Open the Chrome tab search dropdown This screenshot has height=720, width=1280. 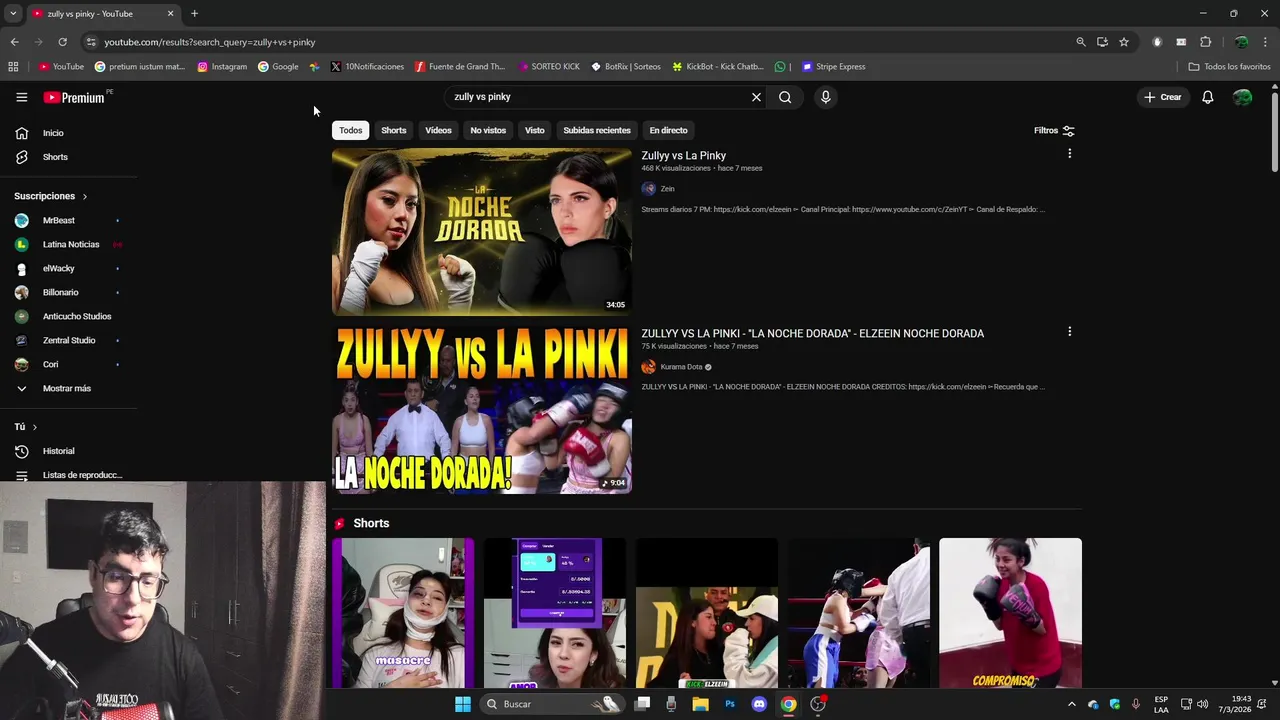(13, 14)
